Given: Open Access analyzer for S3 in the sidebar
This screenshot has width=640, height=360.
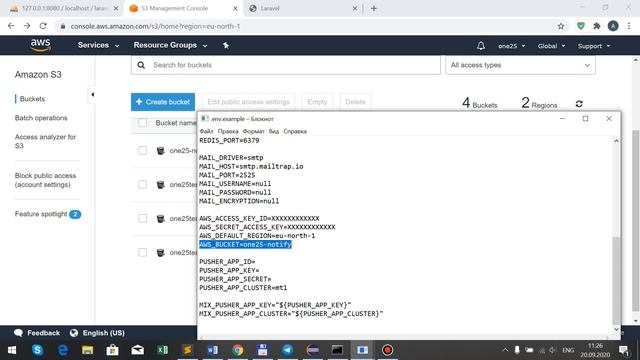Looking at the screenshot, I should [x=45, y=141].
